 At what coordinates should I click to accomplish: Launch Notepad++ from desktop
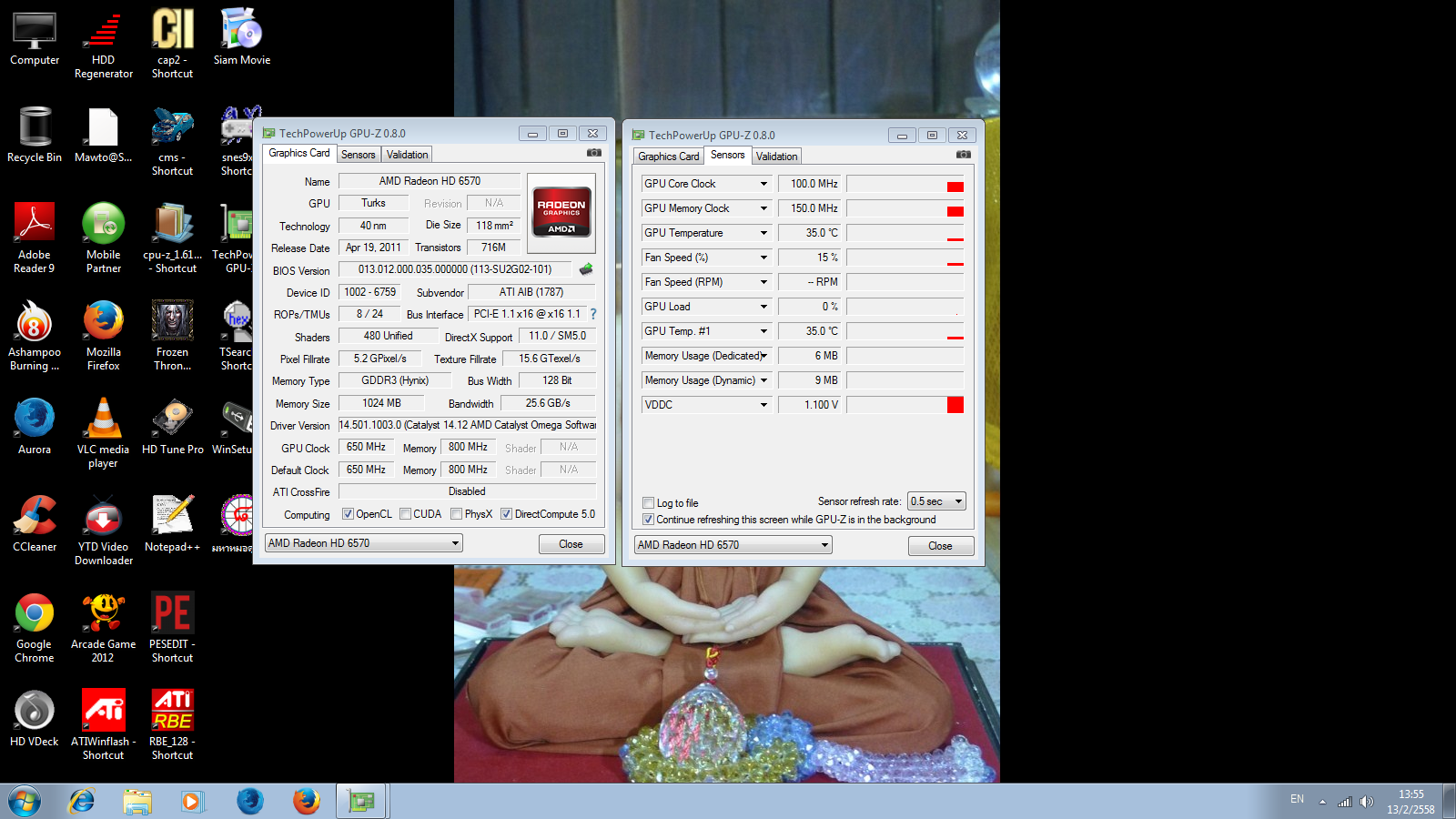tap(172, 523)
